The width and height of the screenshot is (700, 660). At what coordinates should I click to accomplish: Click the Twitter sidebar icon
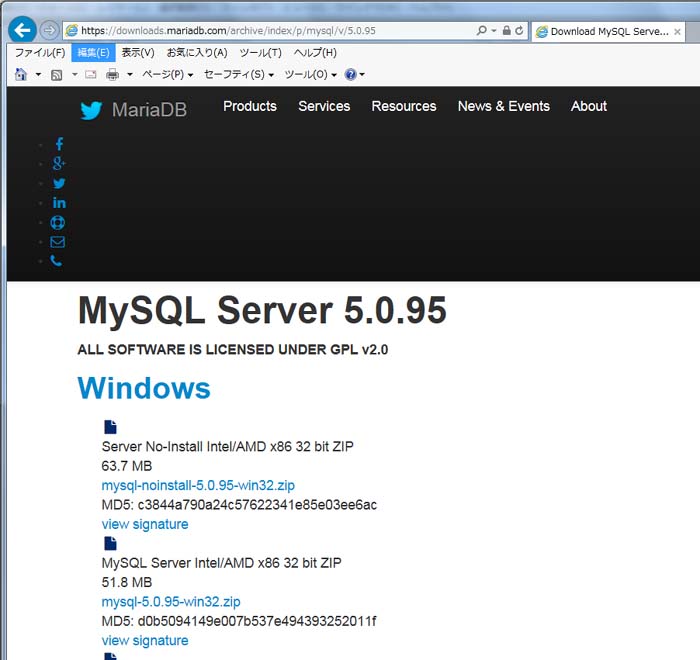click(59, 183)
